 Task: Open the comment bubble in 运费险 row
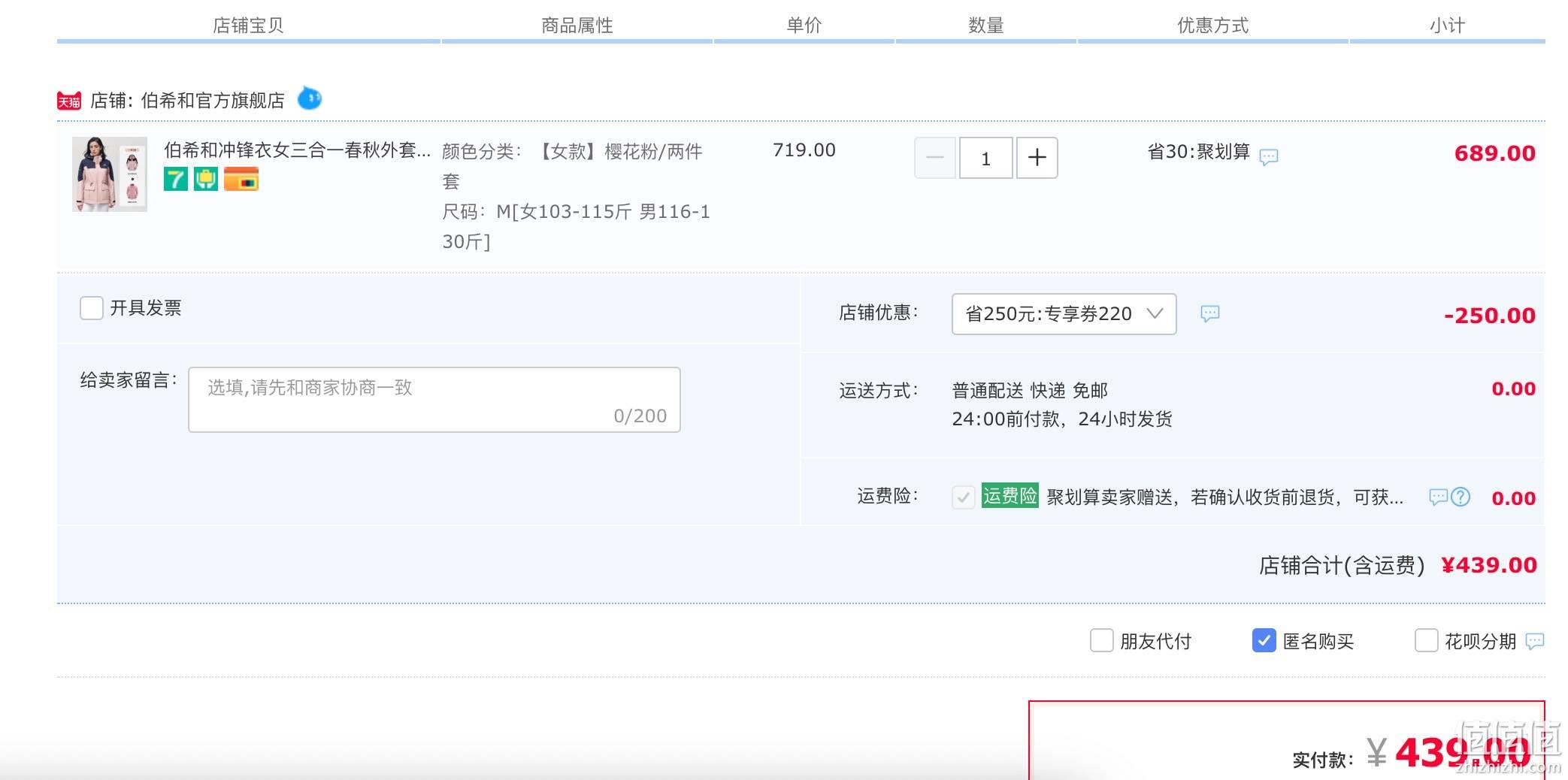coord(1437,497)
